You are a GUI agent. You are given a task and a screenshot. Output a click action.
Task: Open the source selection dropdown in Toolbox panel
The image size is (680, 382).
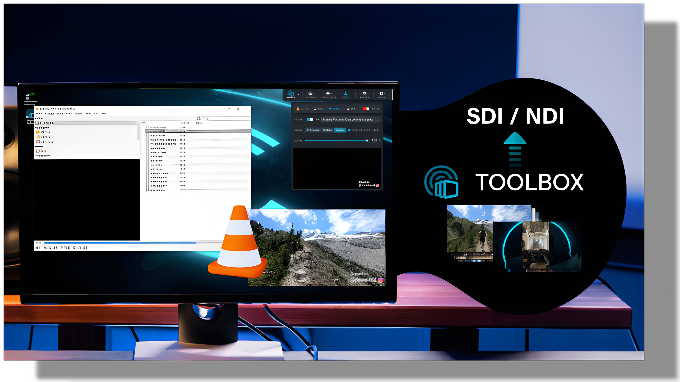(350, 119)
